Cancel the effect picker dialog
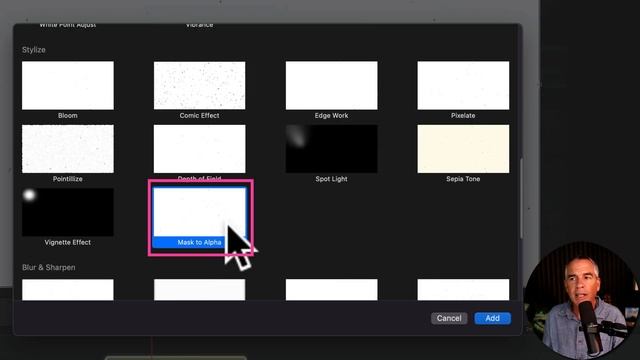The image size is (640, 360). coord(449,318)
